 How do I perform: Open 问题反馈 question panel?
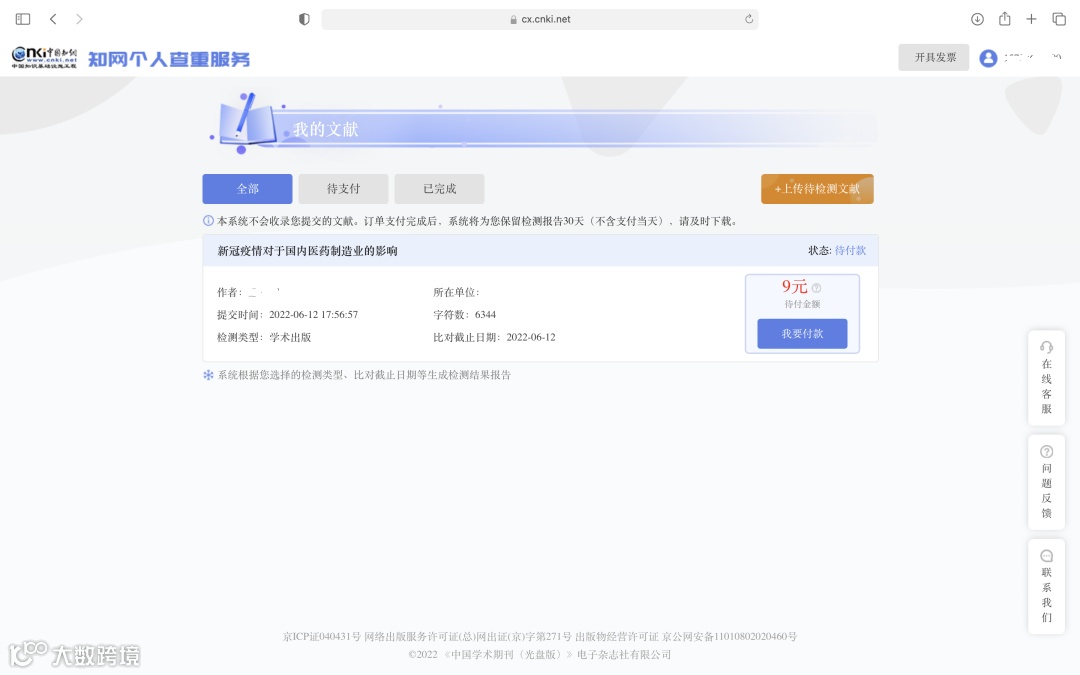1046,482
